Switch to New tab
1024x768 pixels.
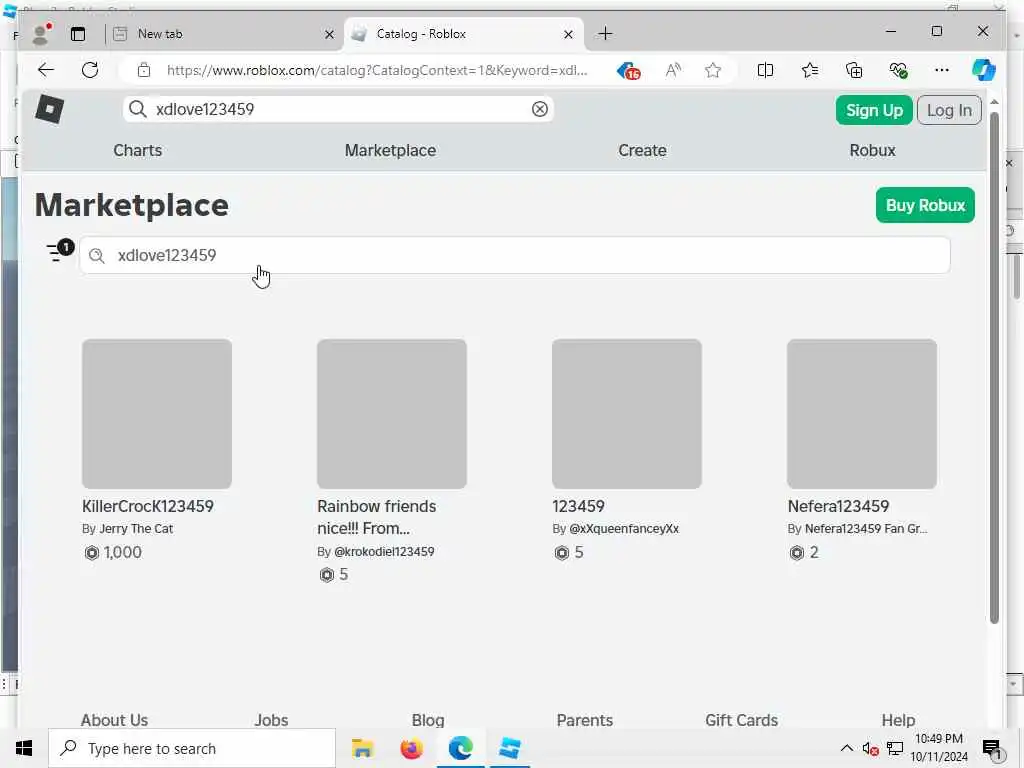pyautogui.click(x=223, y=34)
